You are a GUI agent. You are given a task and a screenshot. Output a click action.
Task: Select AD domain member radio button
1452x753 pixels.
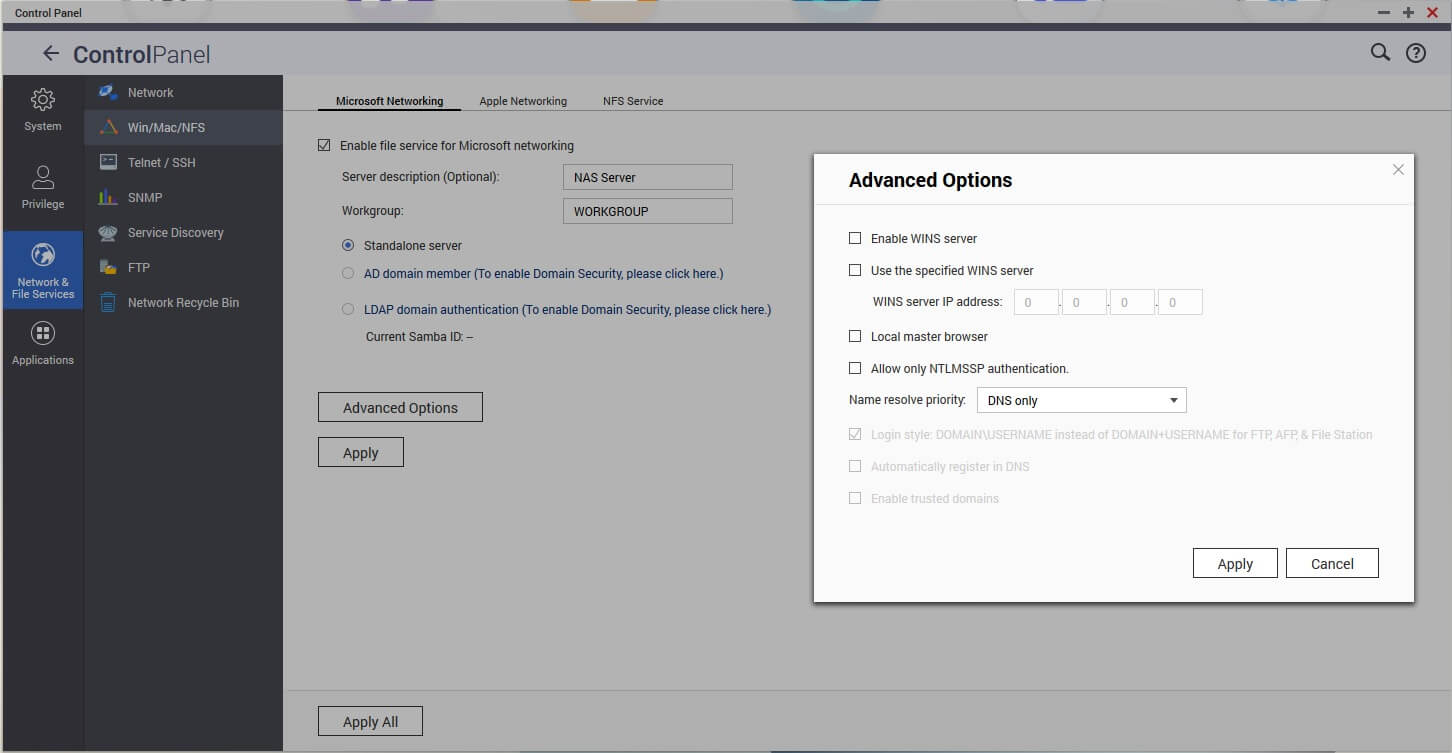(x=348, y=273)
